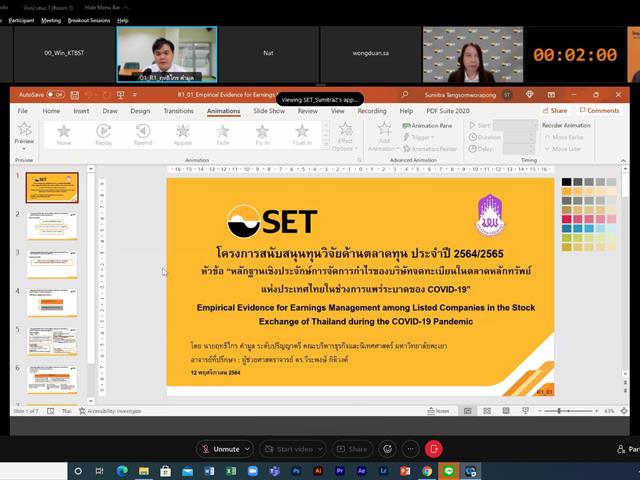Select the None animation effect
Image resolution: width=640 pixels, height=480 pixels.
point(64,135)
